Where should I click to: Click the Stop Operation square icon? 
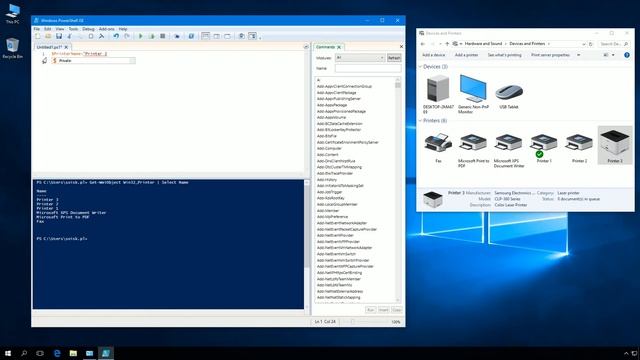[x=162, y=36]
